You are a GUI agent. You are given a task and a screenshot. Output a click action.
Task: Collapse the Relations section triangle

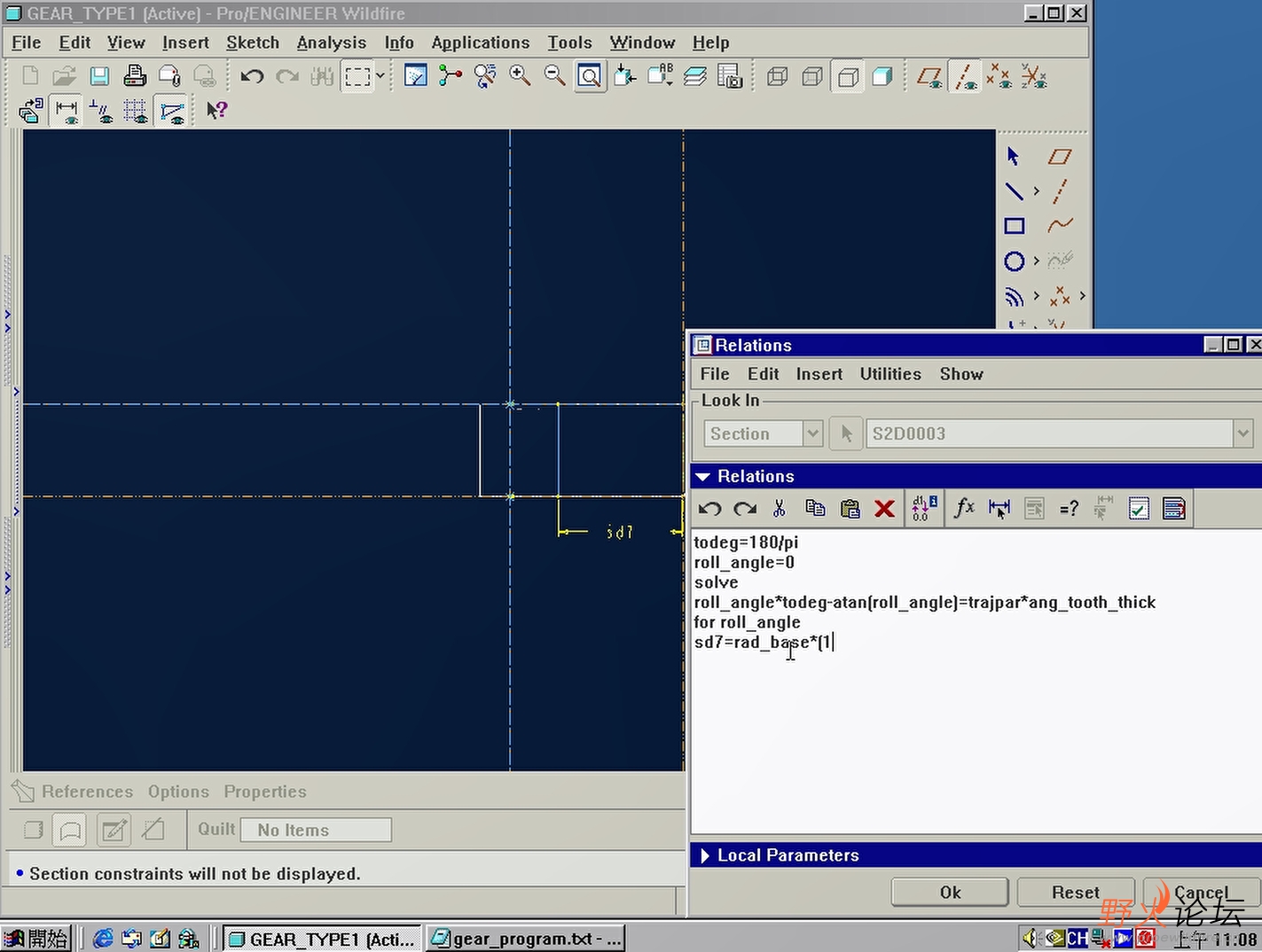click(x=702, y=477)
